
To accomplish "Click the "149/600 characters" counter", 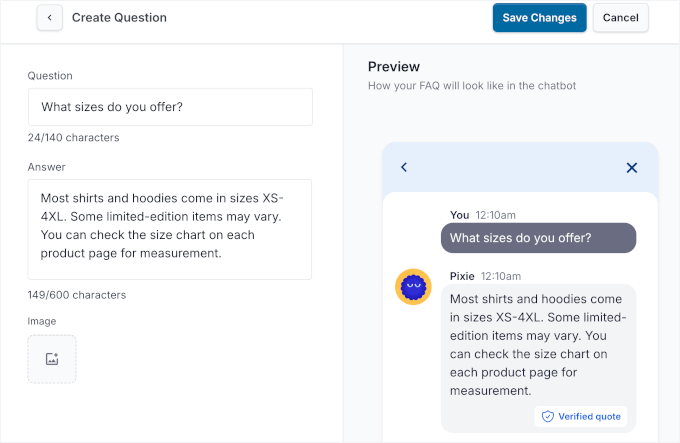I will coord(77,295).
